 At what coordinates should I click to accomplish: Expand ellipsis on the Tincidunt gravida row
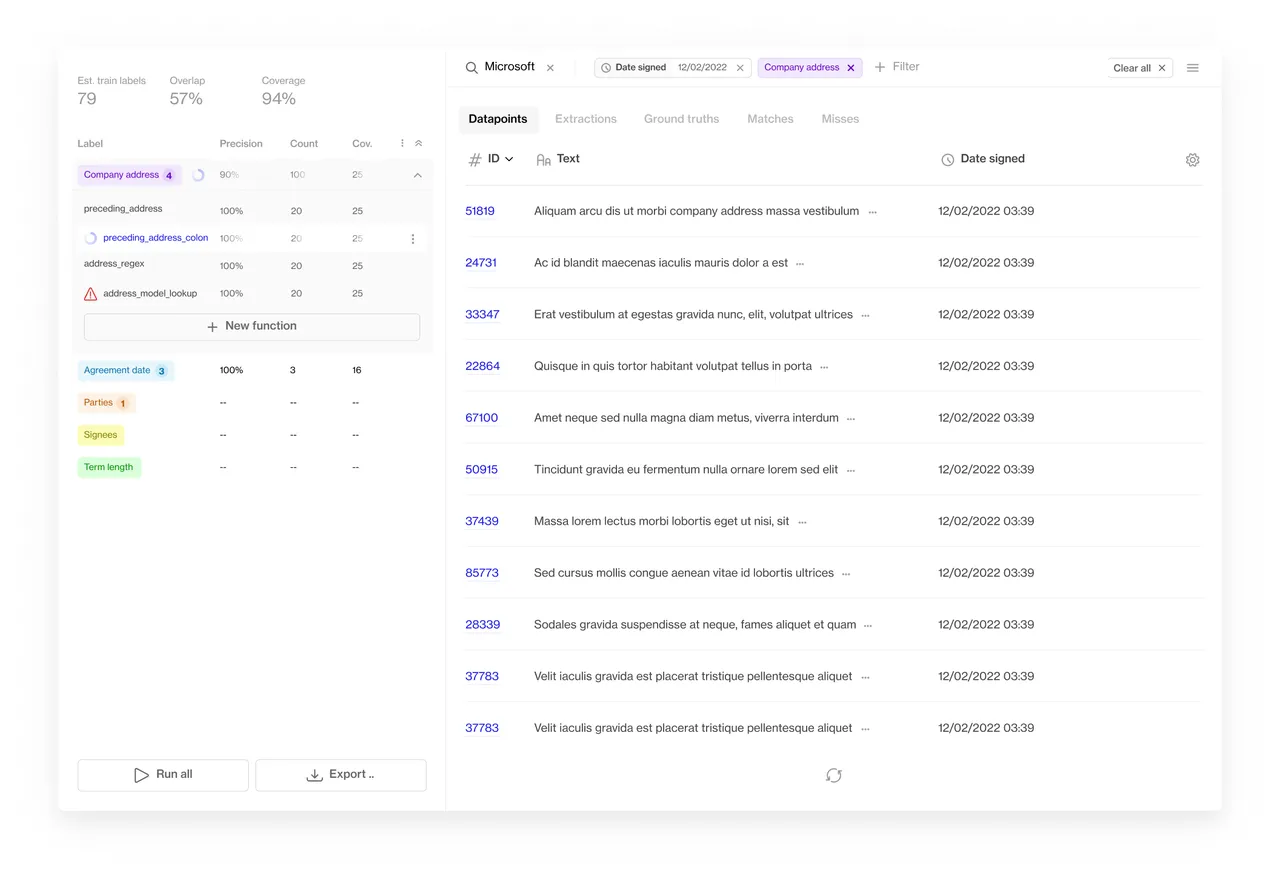click(x=851, y=470)
